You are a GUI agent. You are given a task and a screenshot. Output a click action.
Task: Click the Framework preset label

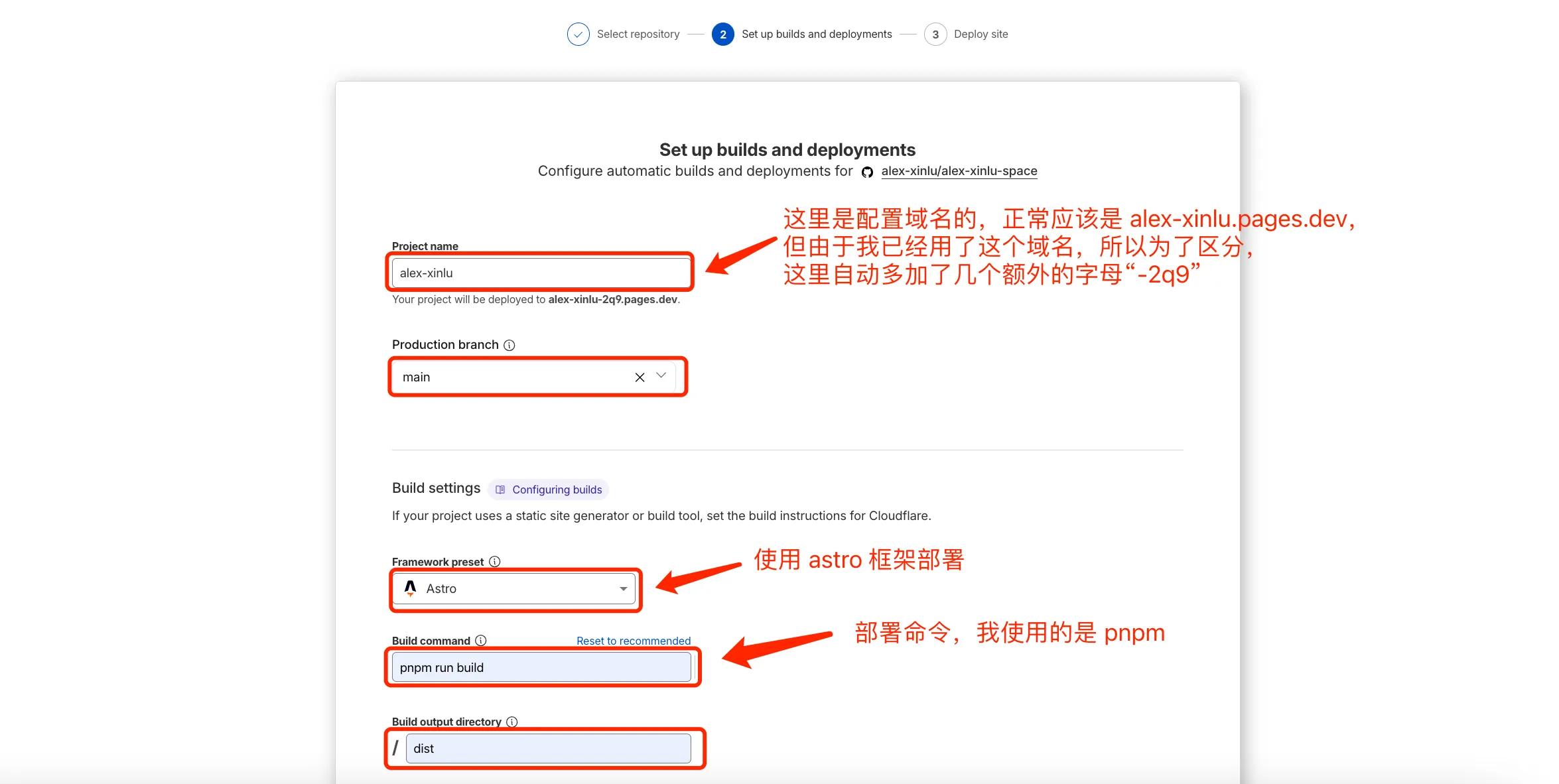click(438, 562)
